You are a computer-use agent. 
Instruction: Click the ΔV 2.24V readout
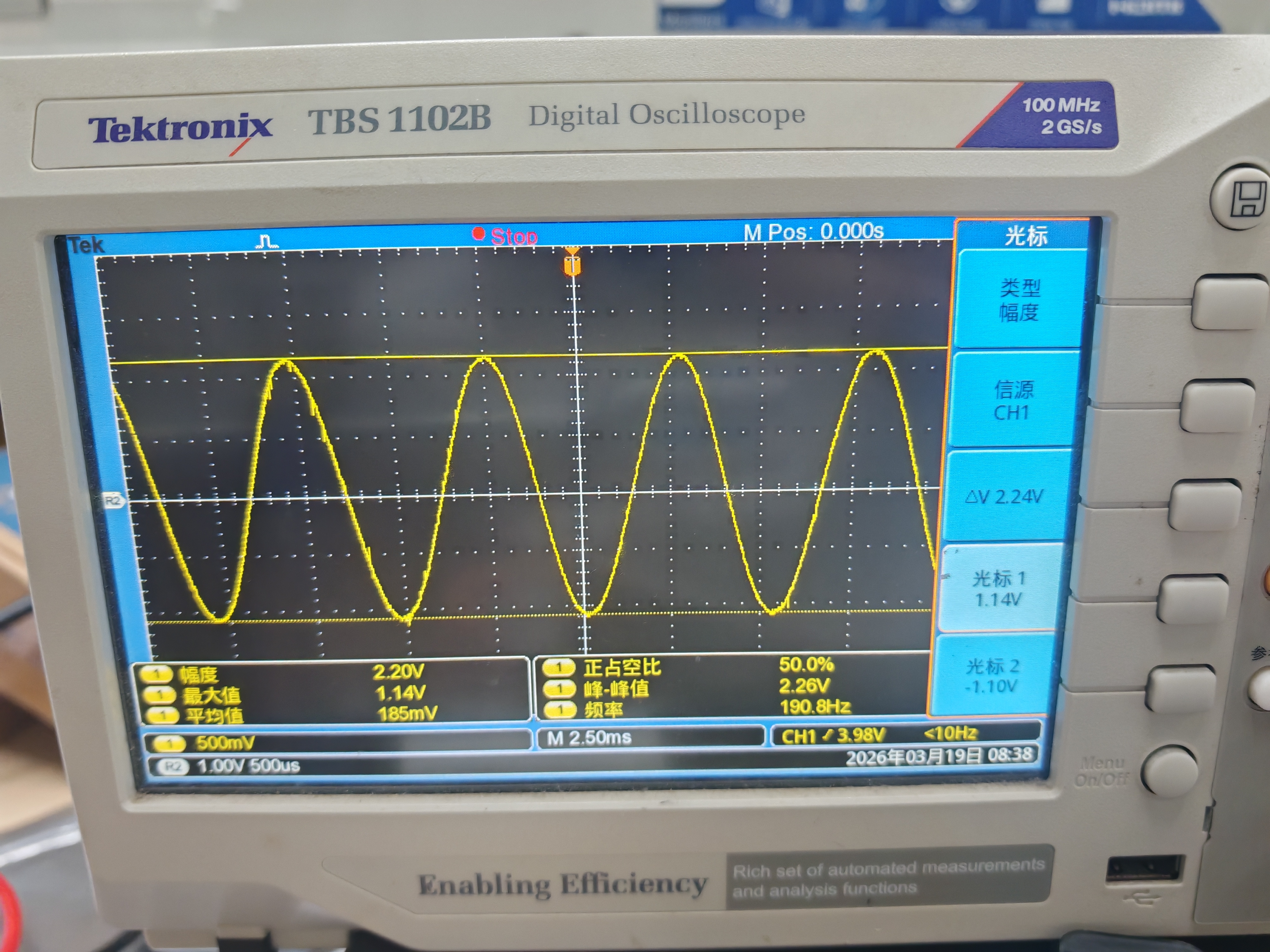click(x=1005, y=496)
